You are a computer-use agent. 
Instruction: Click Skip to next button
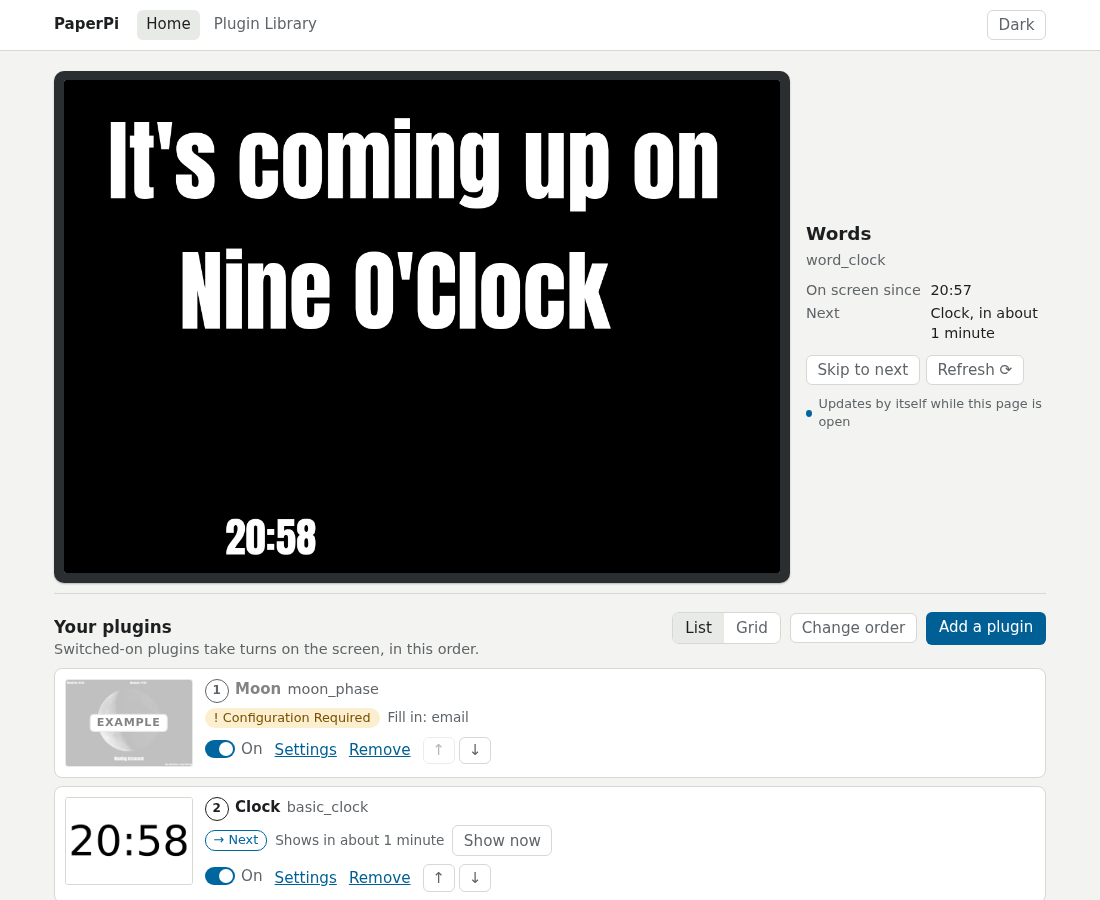point(863,370)
